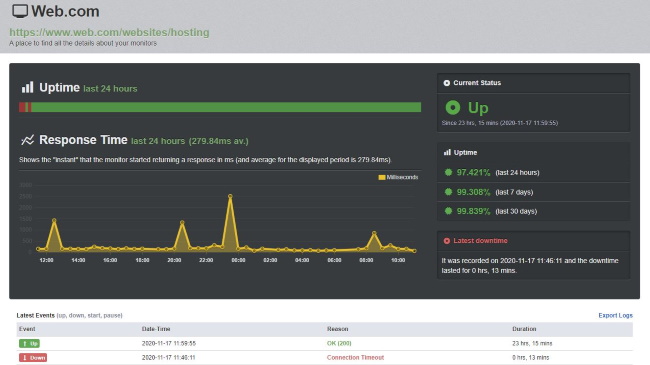Image resolution: width=650 pixels, height=365 pixels.
Task: Select duration 23 hrs, 15 mins cell
Action: (x=532, y=343)
